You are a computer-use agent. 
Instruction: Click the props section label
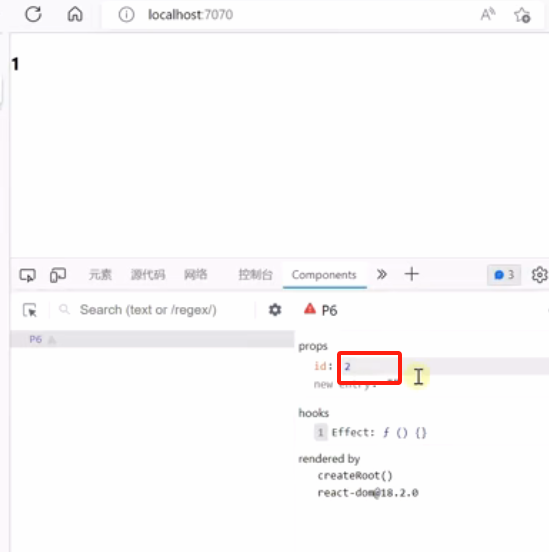[313, 346]
